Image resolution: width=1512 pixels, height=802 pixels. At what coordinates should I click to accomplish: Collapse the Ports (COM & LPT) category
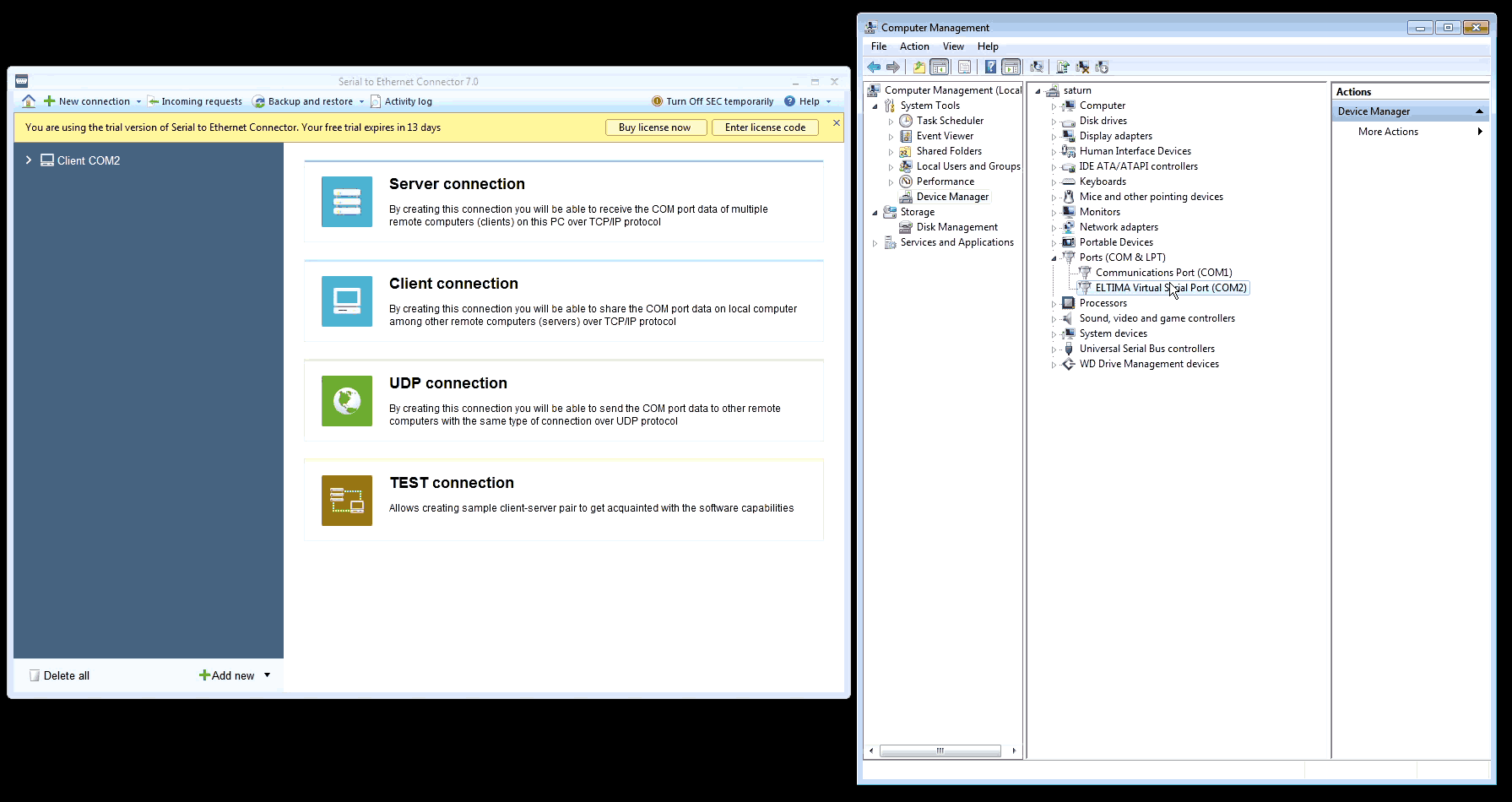point(1054,258)
